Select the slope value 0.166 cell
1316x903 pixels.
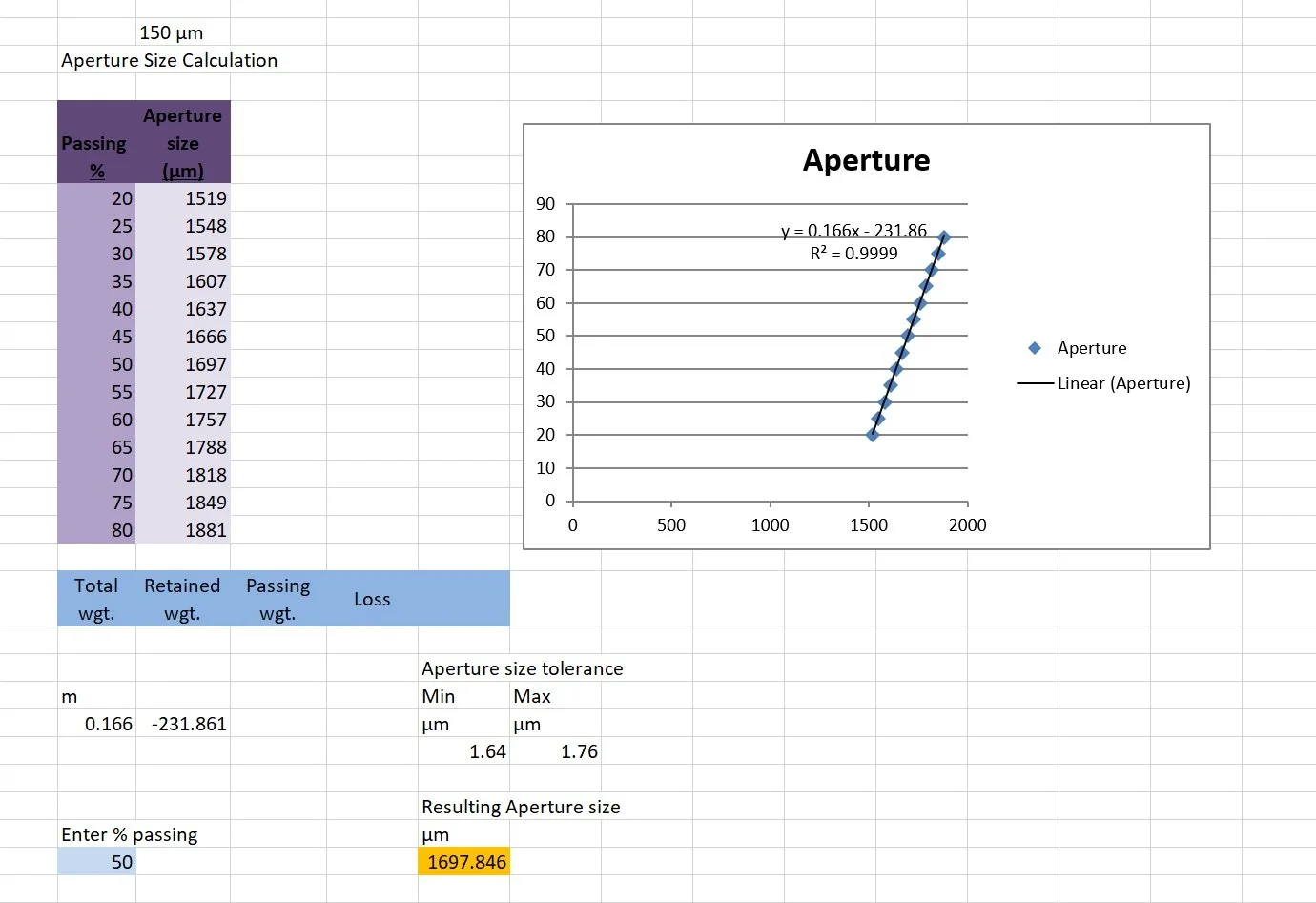96,724
